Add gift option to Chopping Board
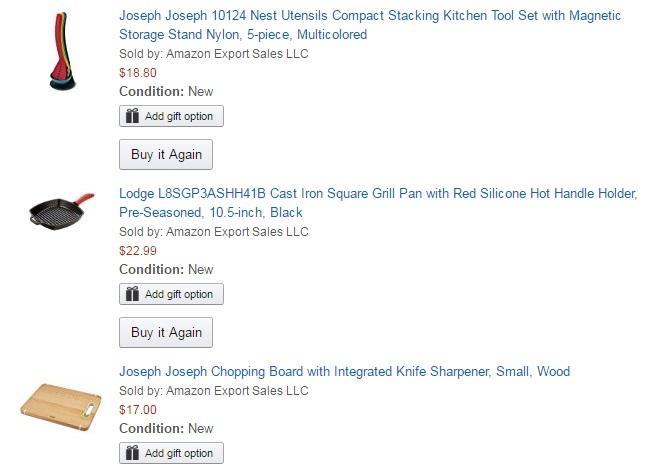This screenshot has width=659, height=475. tap(178, 453)
